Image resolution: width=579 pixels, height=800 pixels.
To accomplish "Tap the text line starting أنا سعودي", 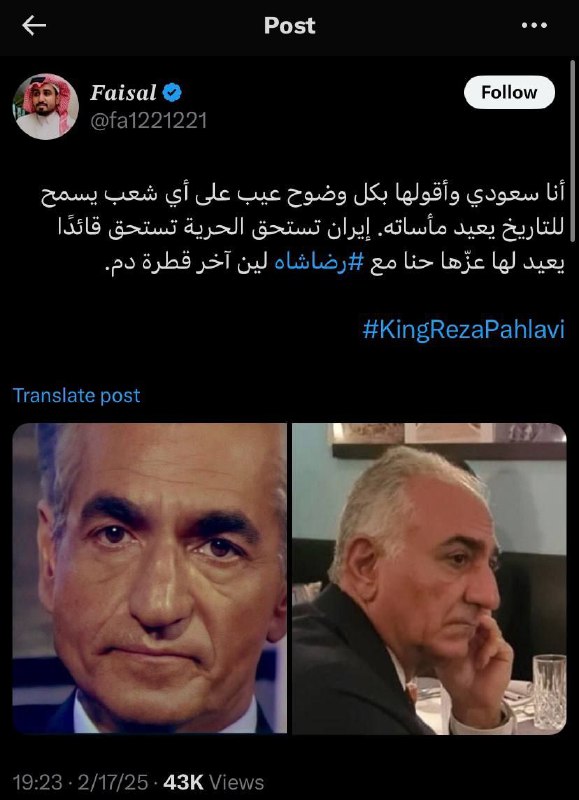I will point(303,194).
